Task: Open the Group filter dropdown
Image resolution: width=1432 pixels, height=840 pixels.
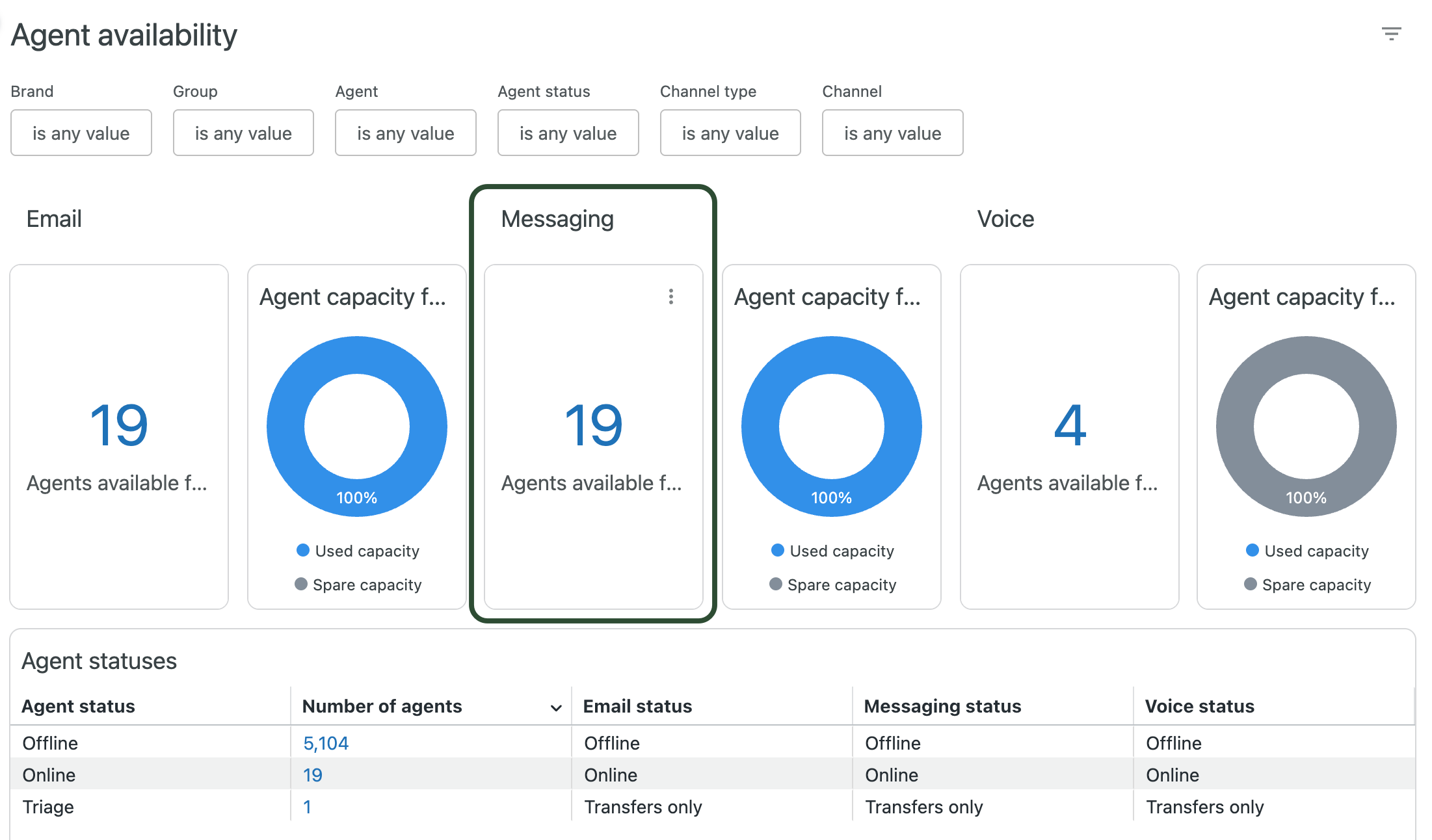Action: click(243, 133)
